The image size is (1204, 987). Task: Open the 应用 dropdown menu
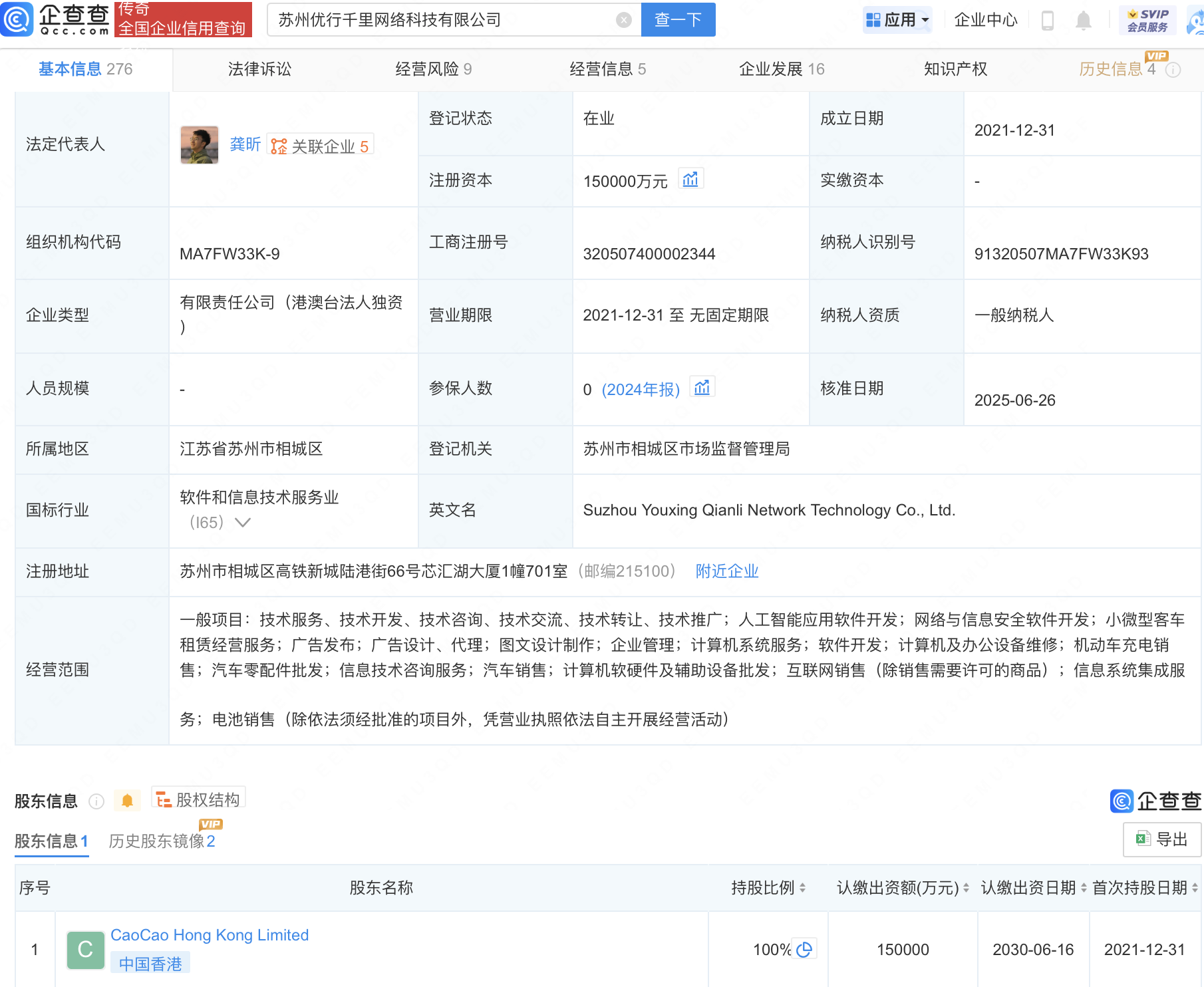click(897, 20)
